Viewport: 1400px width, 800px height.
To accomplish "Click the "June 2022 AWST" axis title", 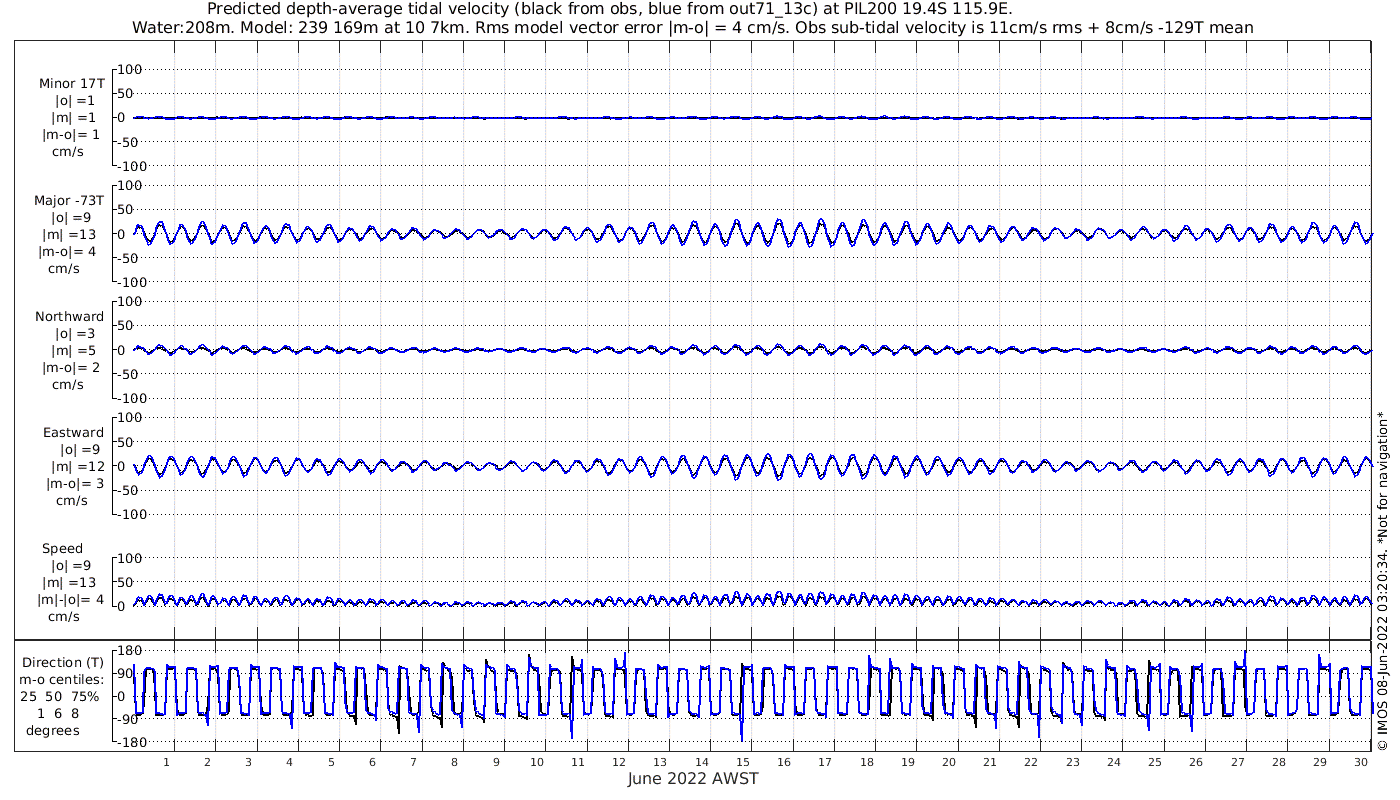I will tap(693, 778).
